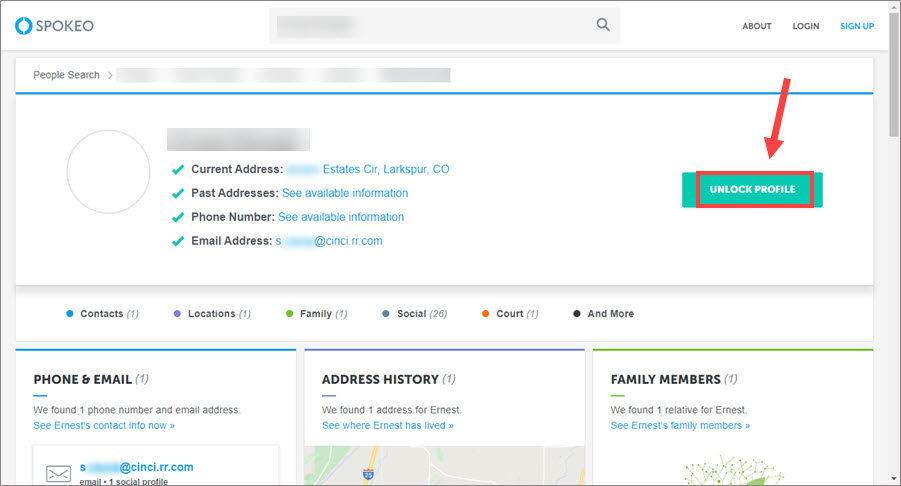
Task: Select the Family (1) tab
Action: [317, 314]
